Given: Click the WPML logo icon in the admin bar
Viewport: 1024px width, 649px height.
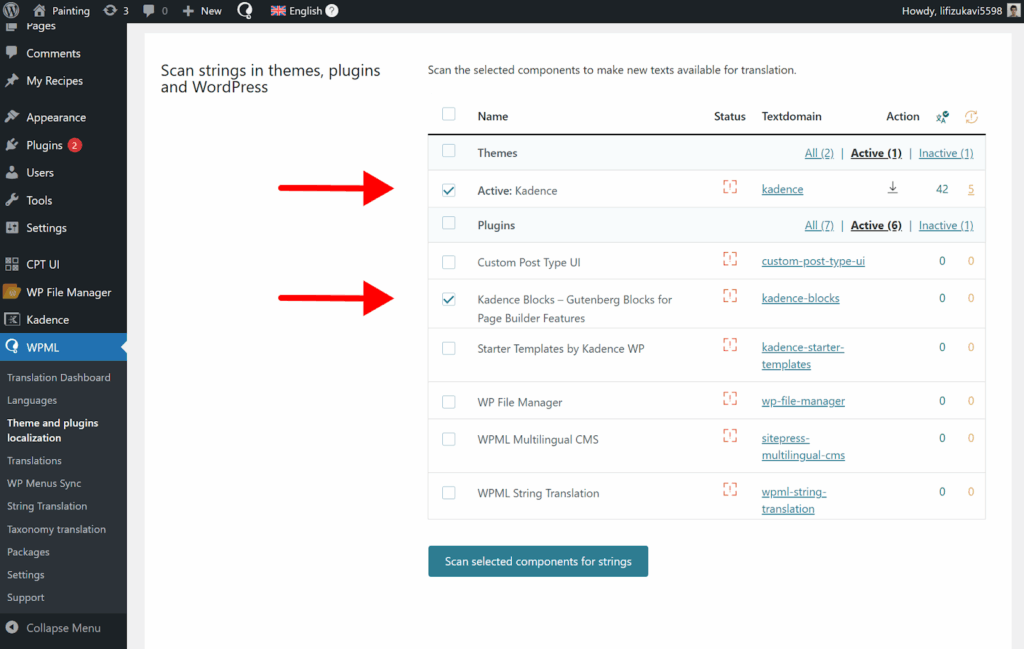Looking at the screenshot, I should [x=244, y=10].
